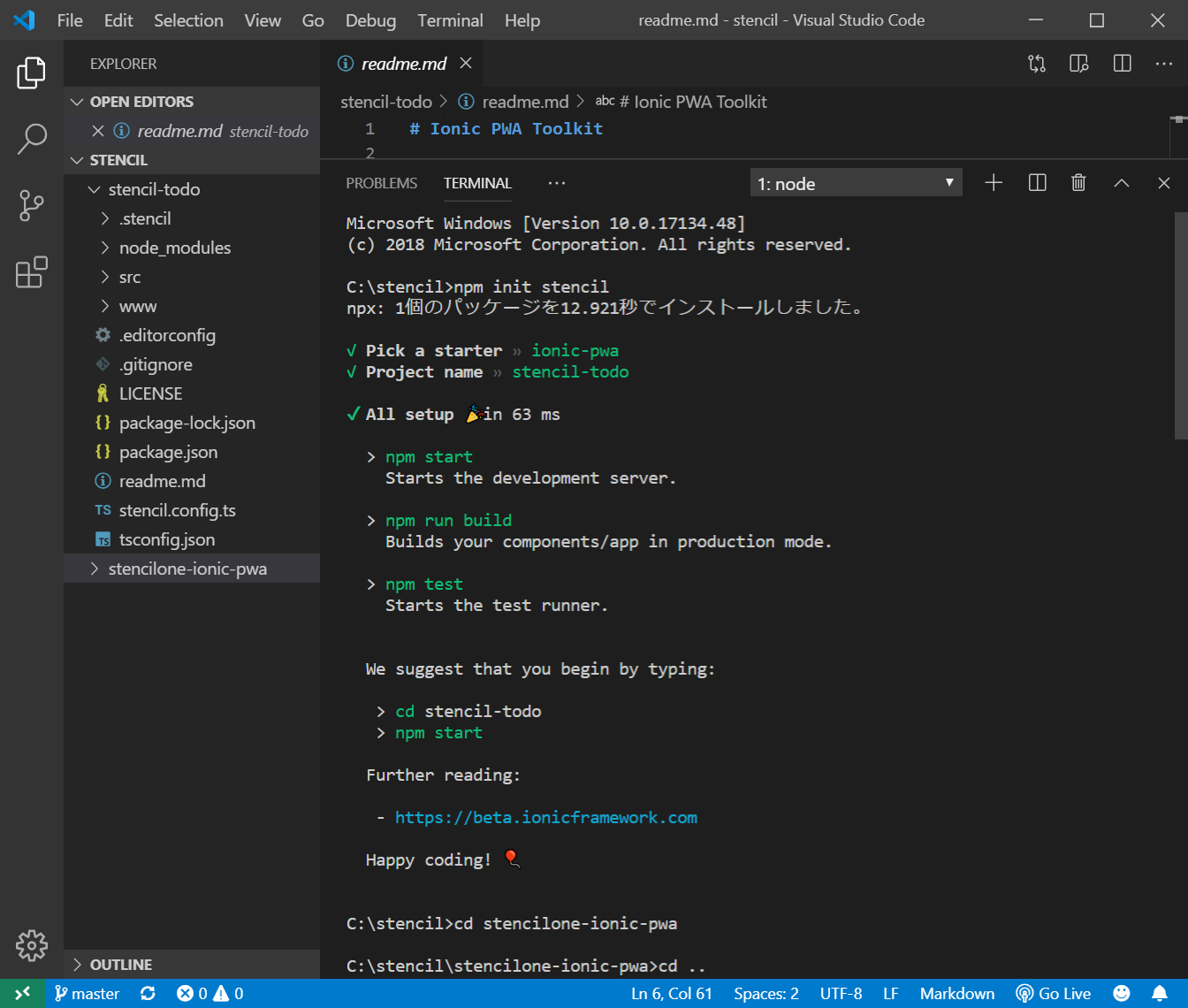
Task: Switch to the PROBLEMS tab
Action: 381,183
